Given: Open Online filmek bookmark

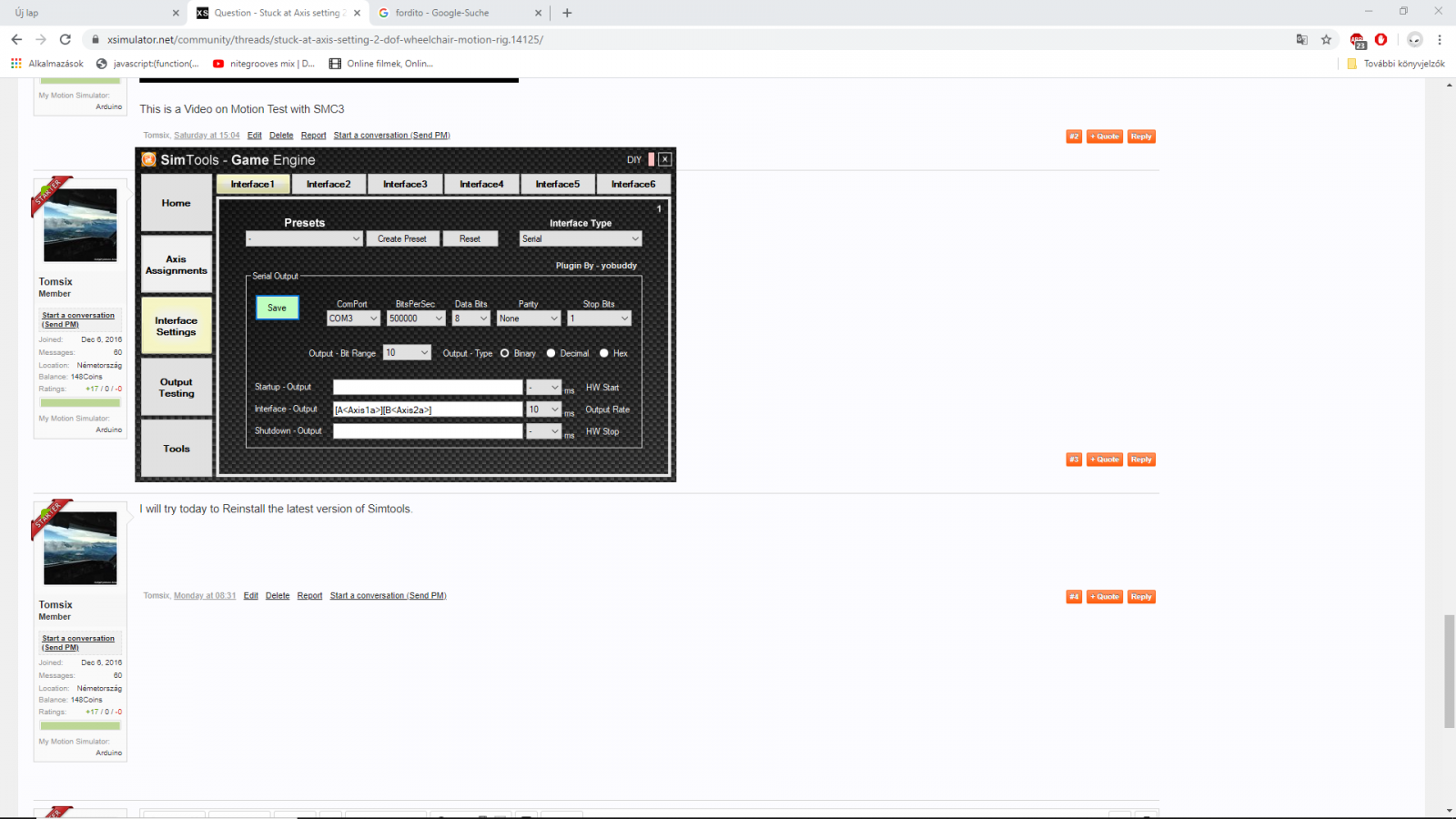Looking at the screenshot, I should (x=381, y=64).
